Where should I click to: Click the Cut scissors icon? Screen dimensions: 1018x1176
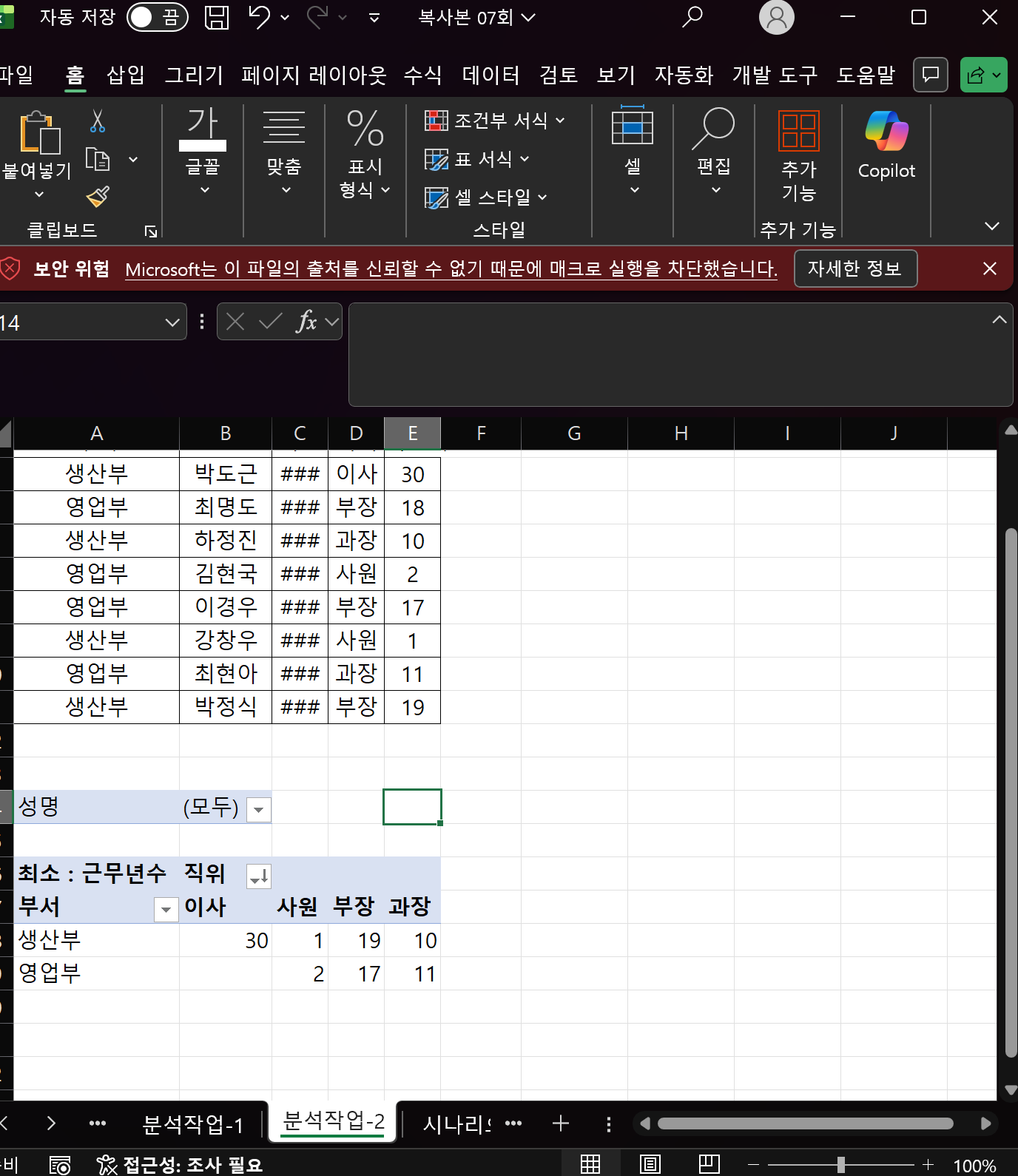click(x=98, y=121)
